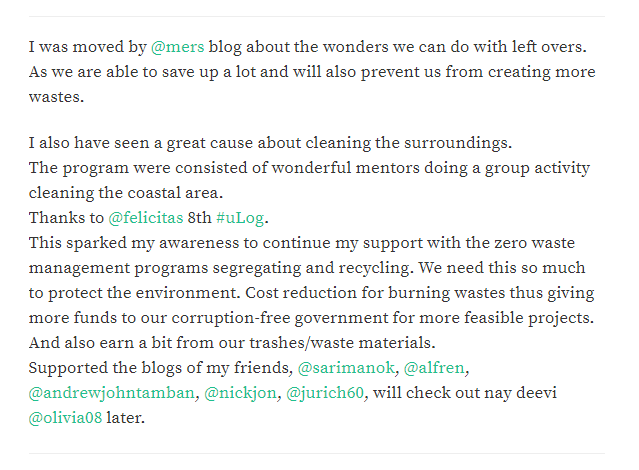Open the @felicitas mention link
Viewport: 639px width, 470px height.
[x=145, y=218]
